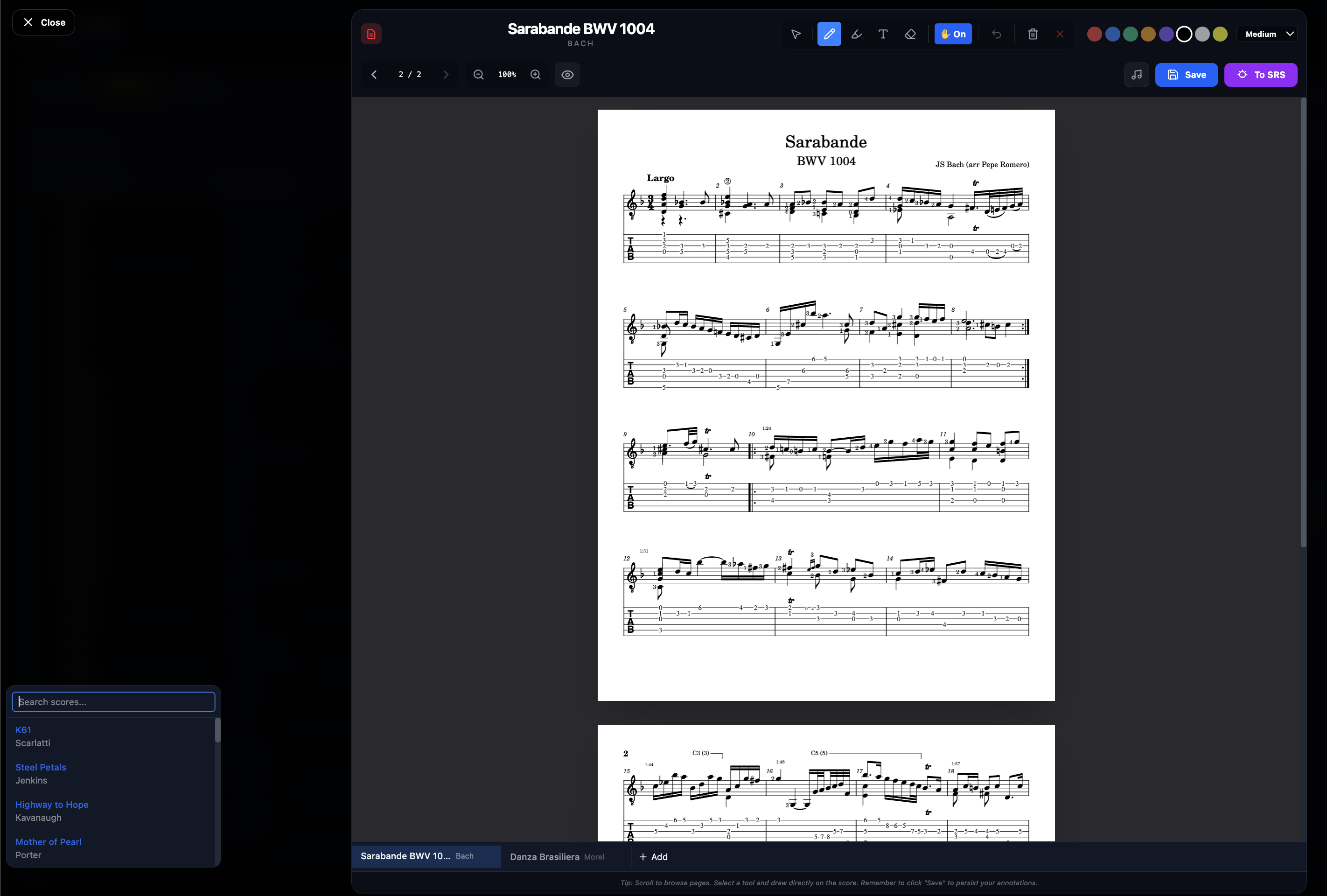Click the 2 / 2 page indicator
This screenshot has height=896, width=1327.
tap(410, 75)
